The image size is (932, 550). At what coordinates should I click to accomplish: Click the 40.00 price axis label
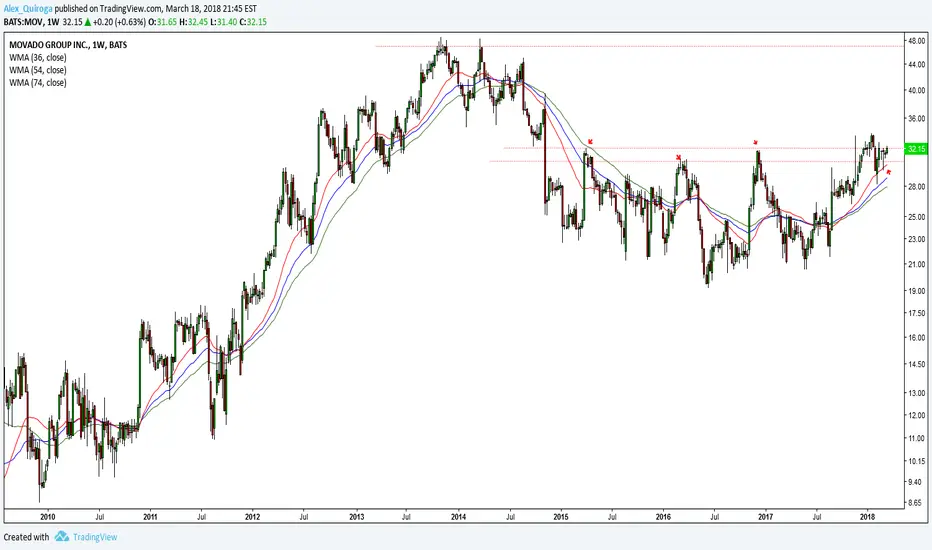[917, 90]
